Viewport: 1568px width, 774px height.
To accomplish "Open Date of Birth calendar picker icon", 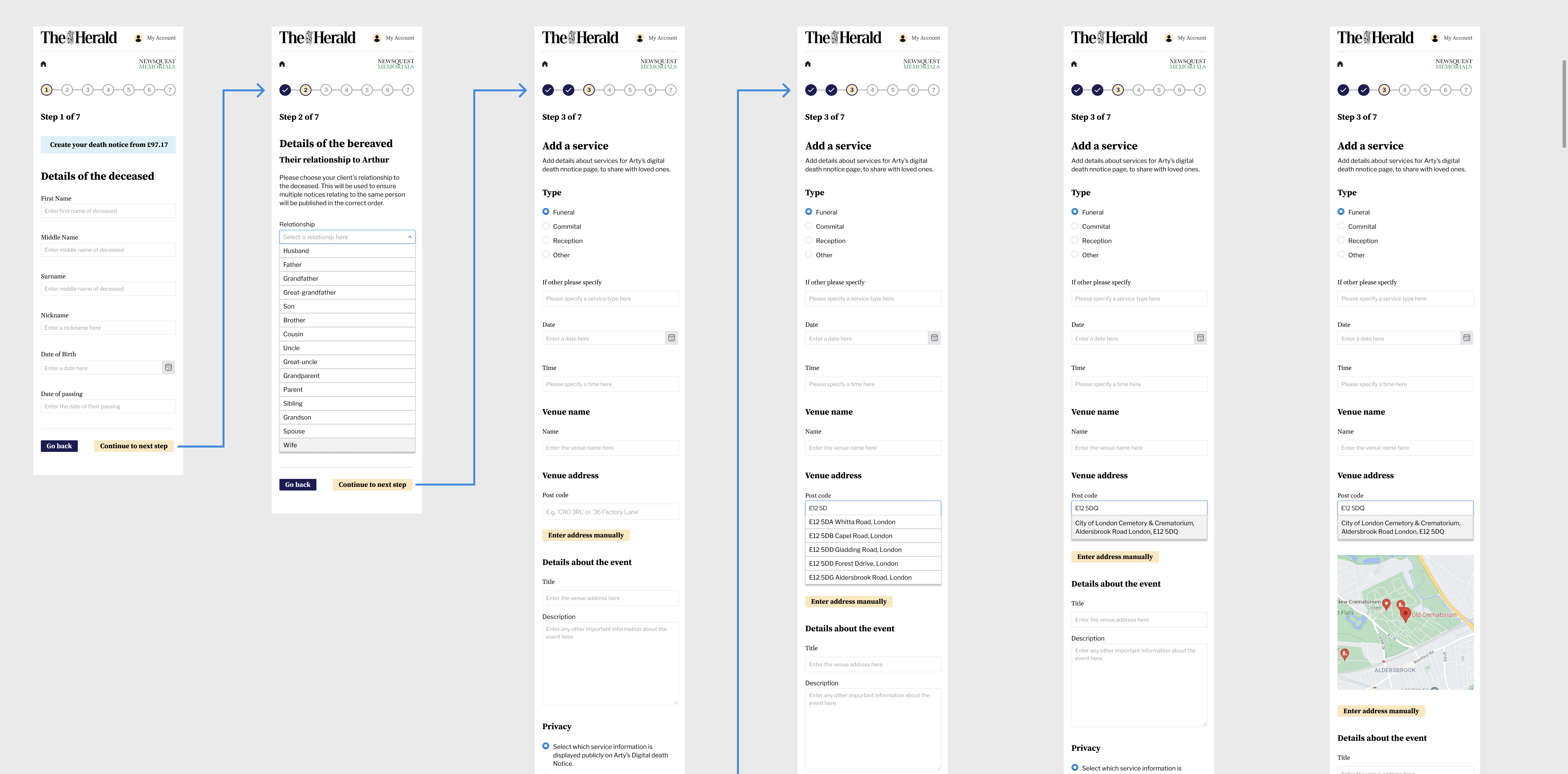I will coord(169,367).
